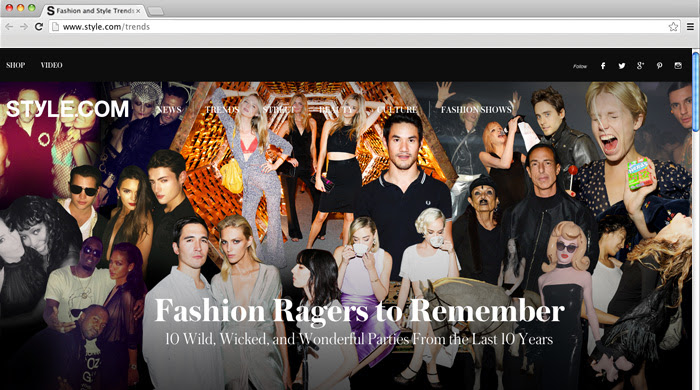Image resolution: width=700 pixels, height=390 pixels.
Task: Click the Follow label text
Action: click(580, 66)
